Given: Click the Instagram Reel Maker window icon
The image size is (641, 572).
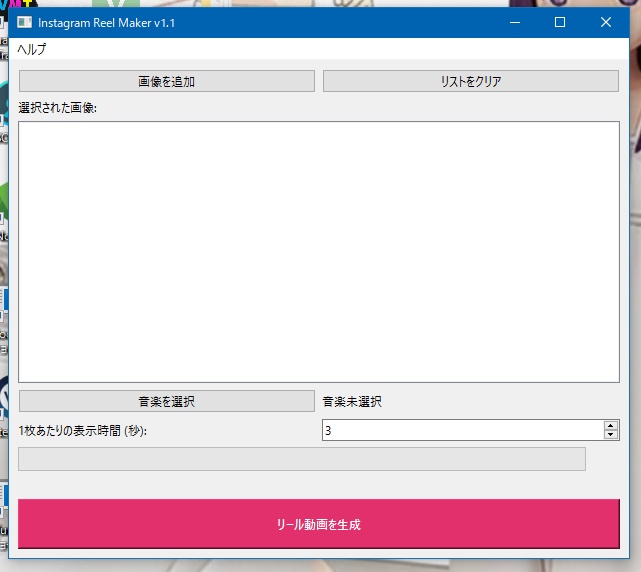Looking at the screenshot, I should [x=25, y=22].
